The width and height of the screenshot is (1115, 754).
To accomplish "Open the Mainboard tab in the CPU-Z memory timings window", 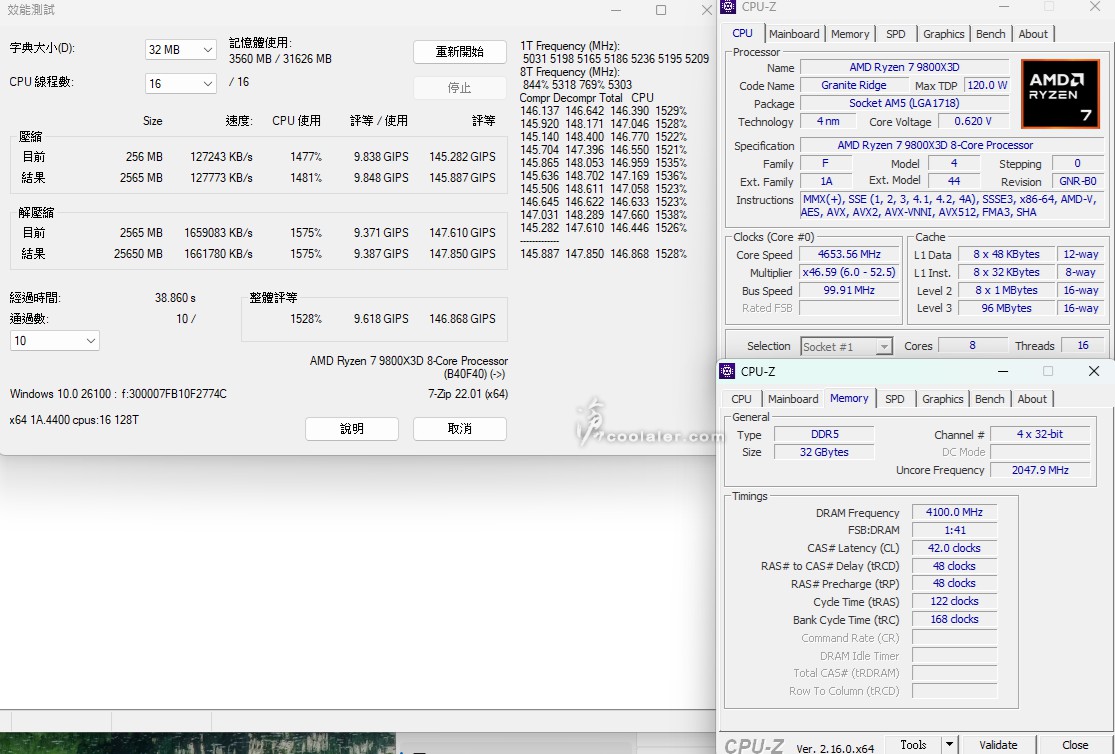I will point(793,399).
